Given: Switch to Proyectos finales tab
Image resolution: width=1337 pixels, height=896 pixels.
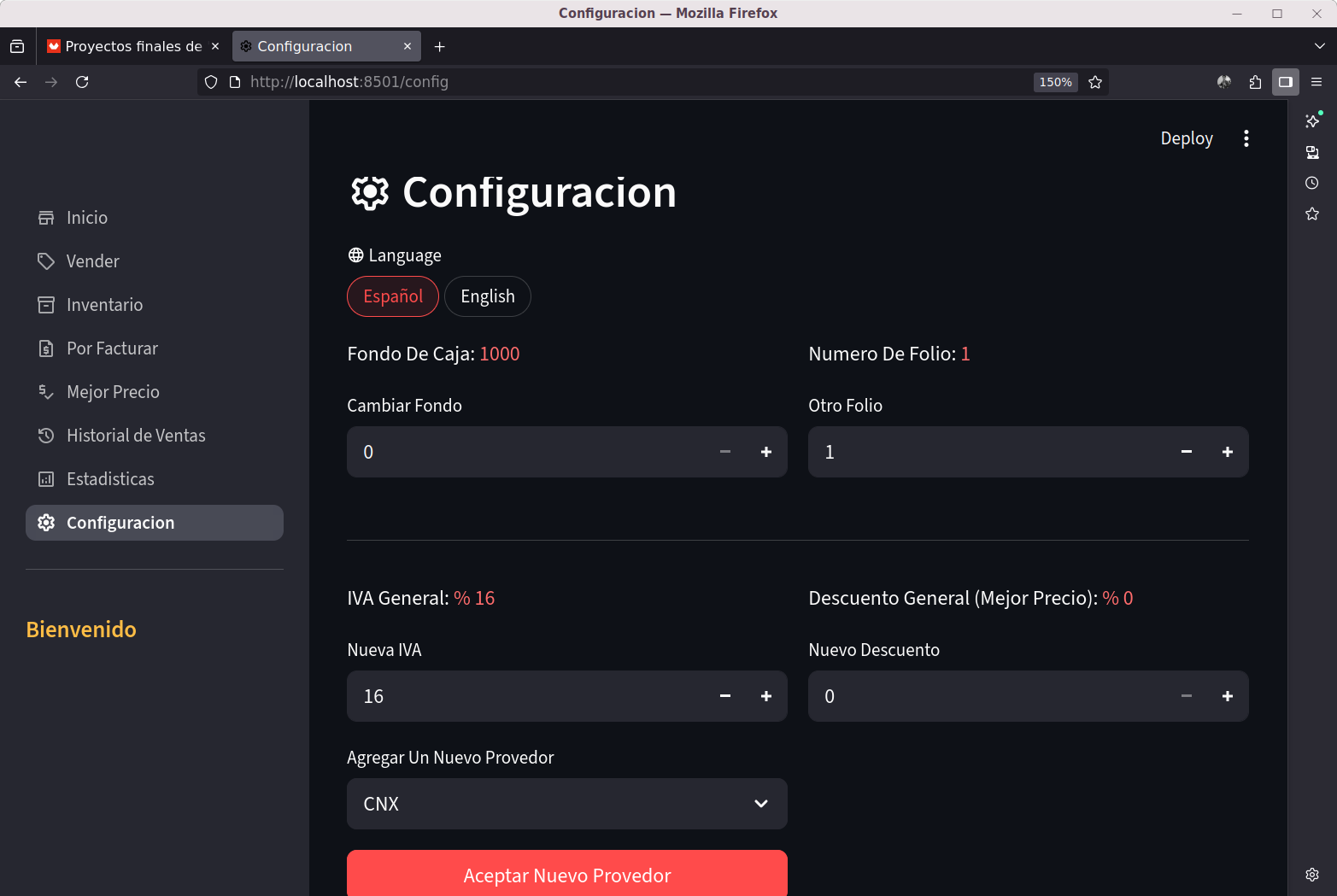Looking at the screenshot, I should pyautogui.click(x=132, y=46).
